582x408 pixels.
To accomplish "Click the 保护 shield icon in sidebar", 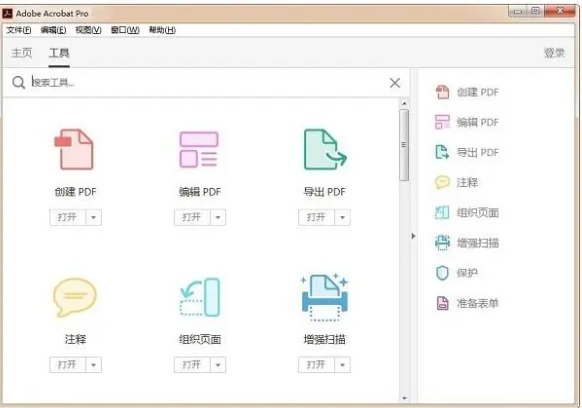I will tap(442, 273).
